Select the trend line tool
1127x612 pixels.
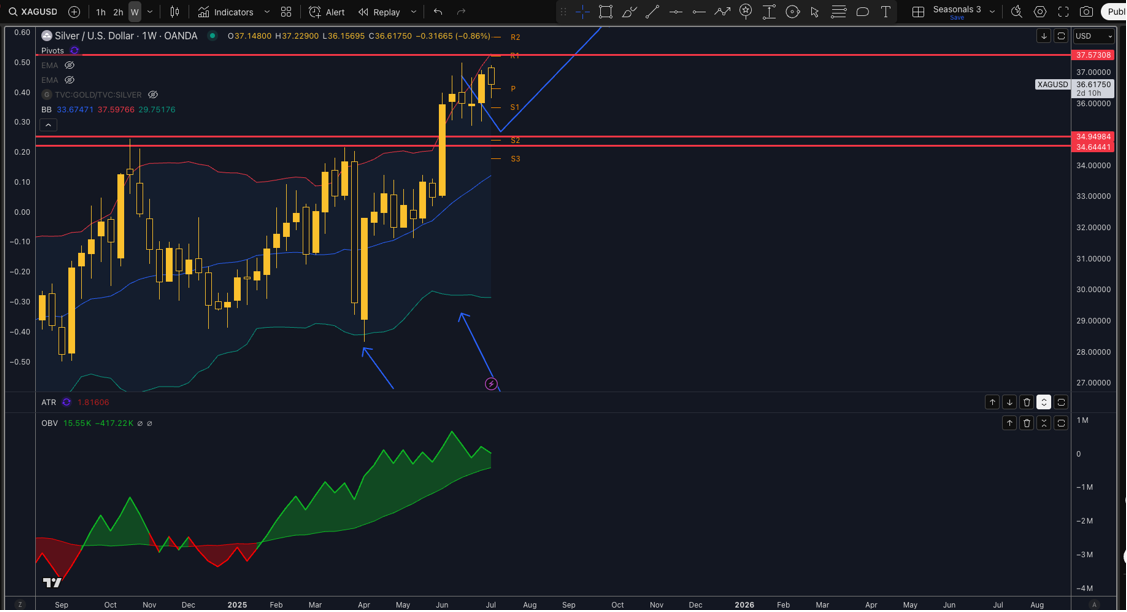click(653, 12)
